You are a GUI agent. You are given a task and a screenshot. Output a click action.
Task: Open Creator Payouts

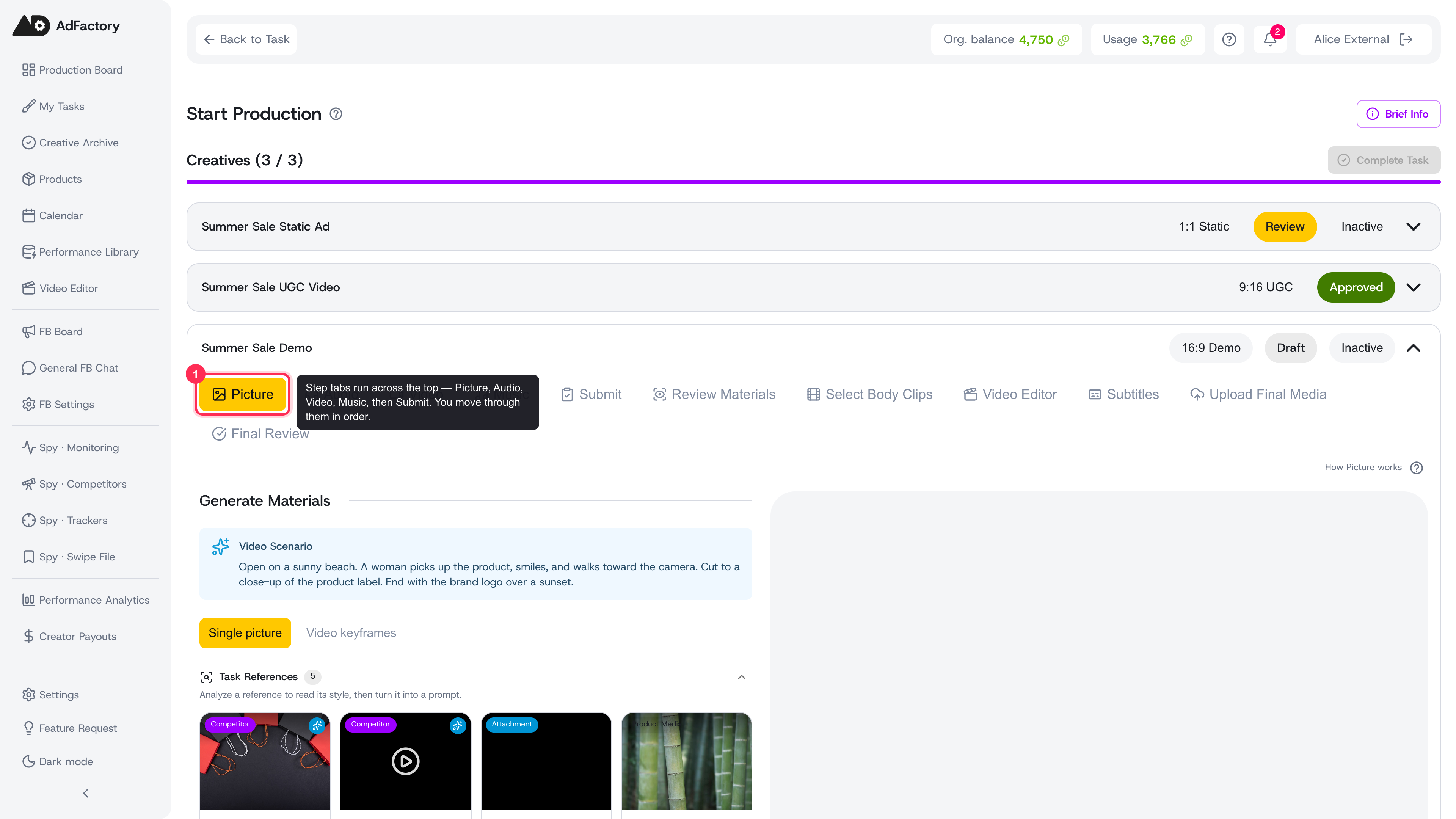point(69,637)
